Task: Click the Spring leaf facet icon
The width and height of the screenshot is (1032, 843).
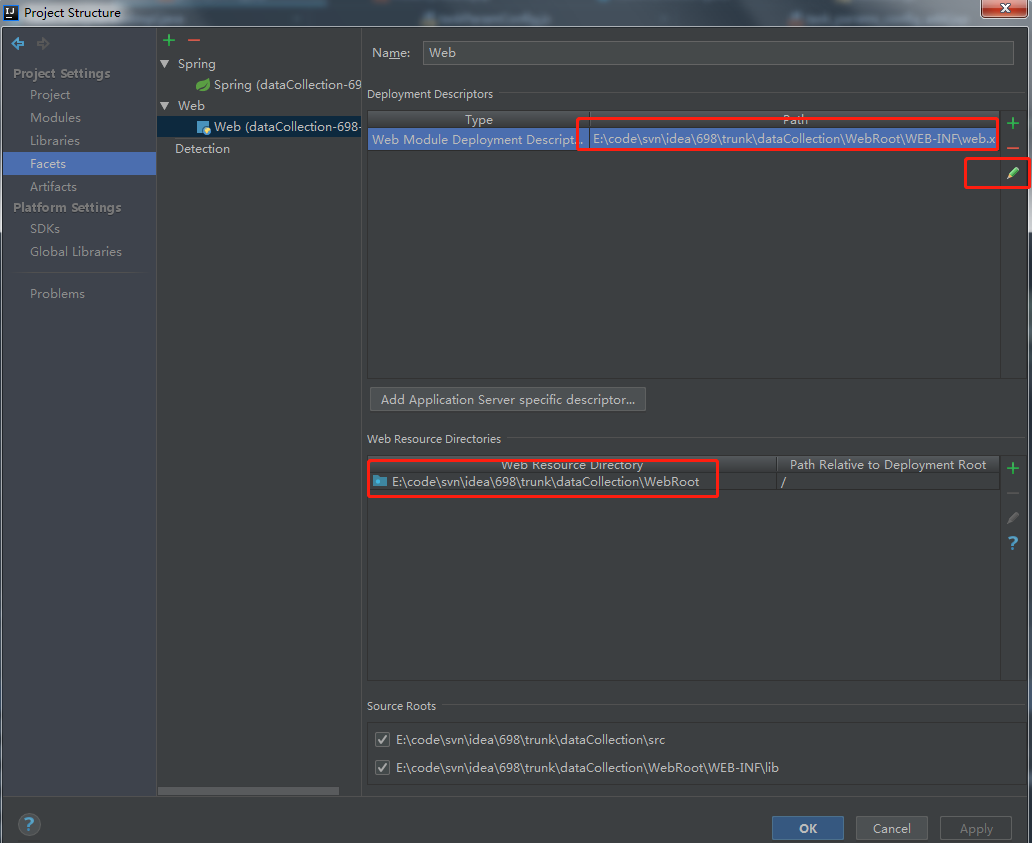Action: [x=203, y=85]
